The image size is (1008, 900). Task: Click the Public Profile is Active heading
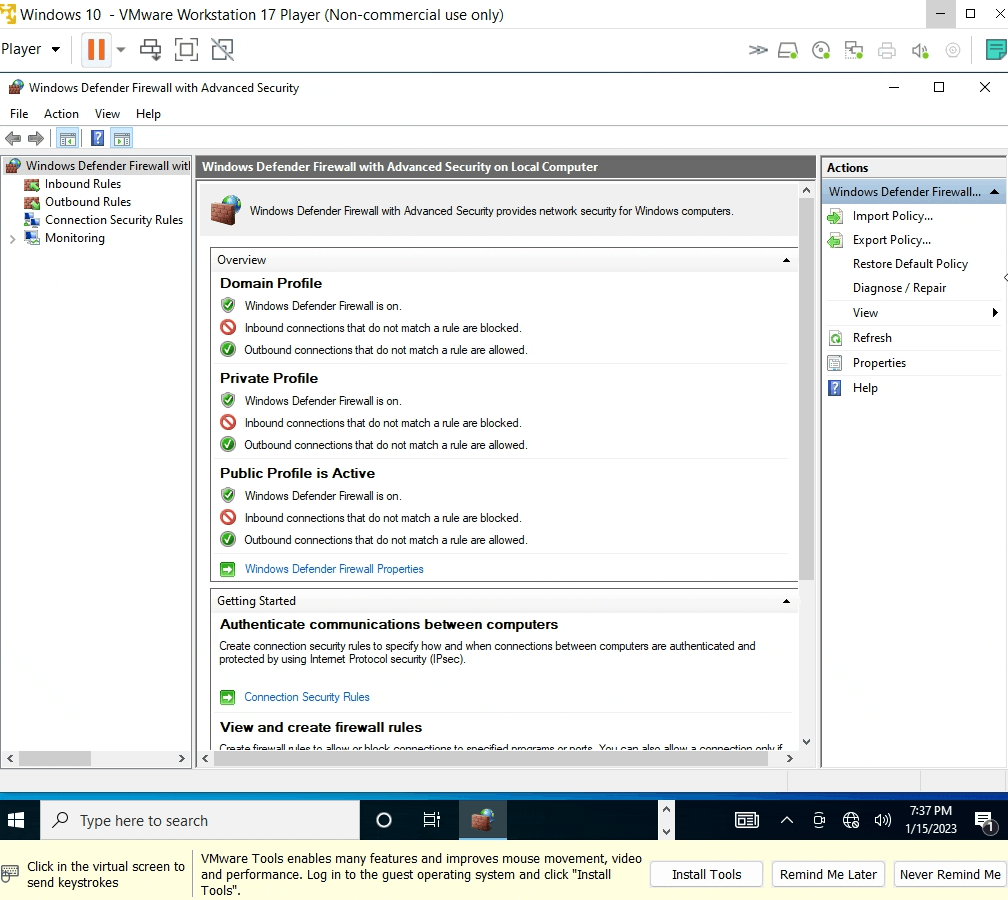click(297, 473)
